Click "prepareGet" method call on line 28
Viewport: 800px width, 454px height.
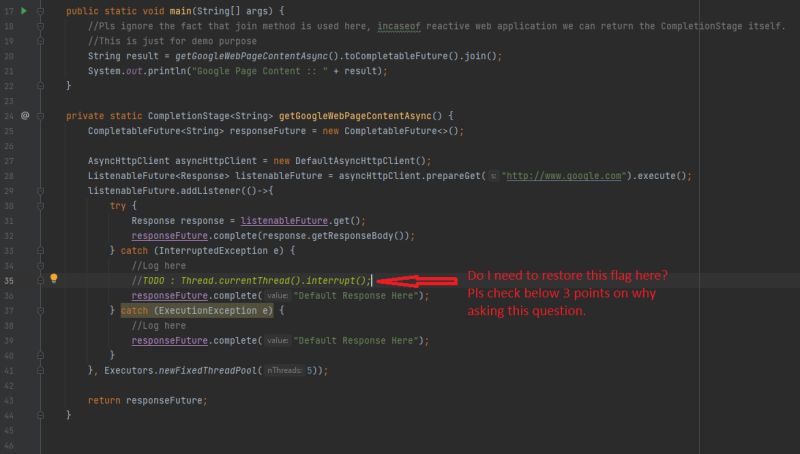(454, 176)
